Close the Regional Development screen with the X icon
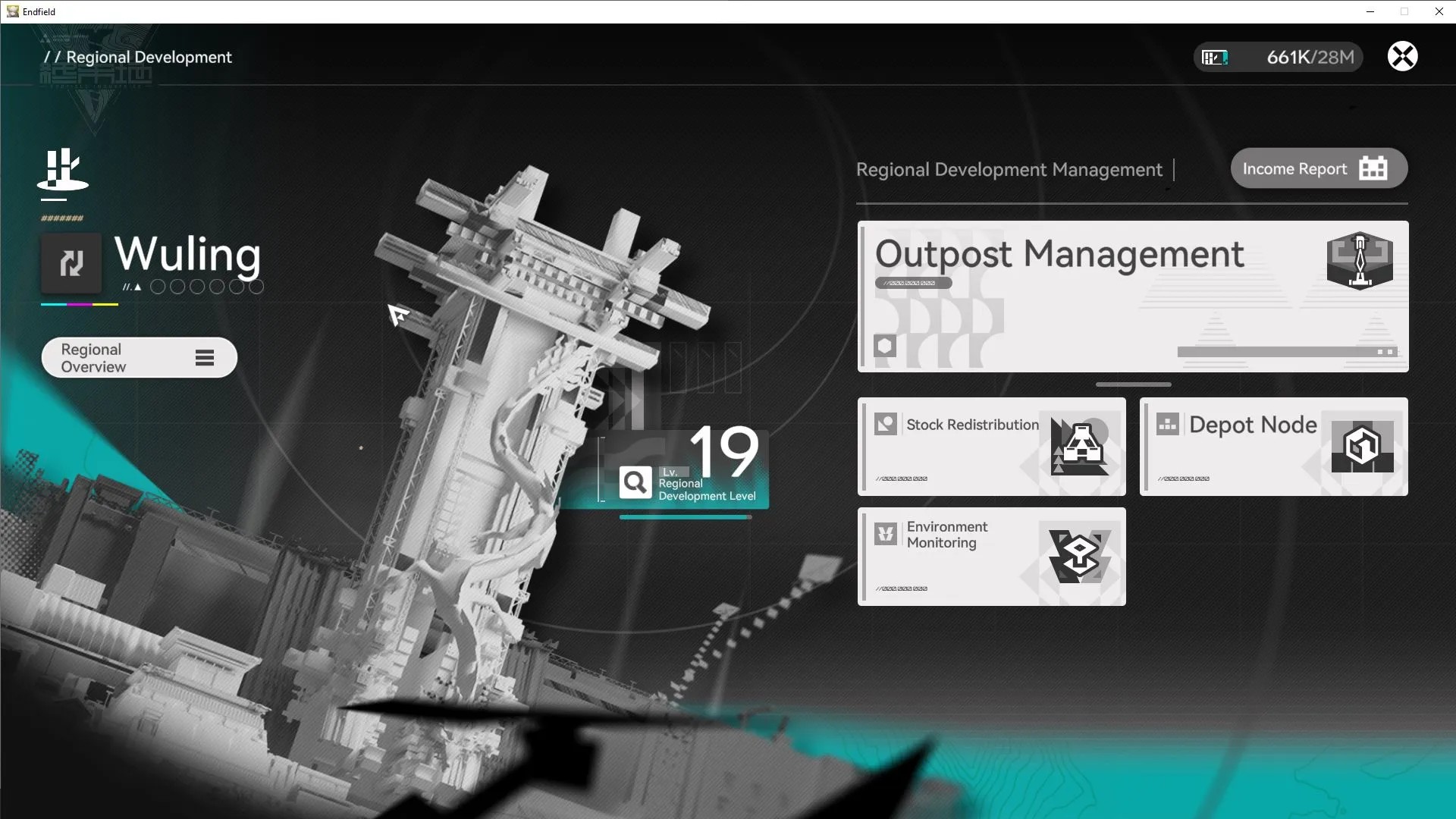 click(x=1402, y=56)
